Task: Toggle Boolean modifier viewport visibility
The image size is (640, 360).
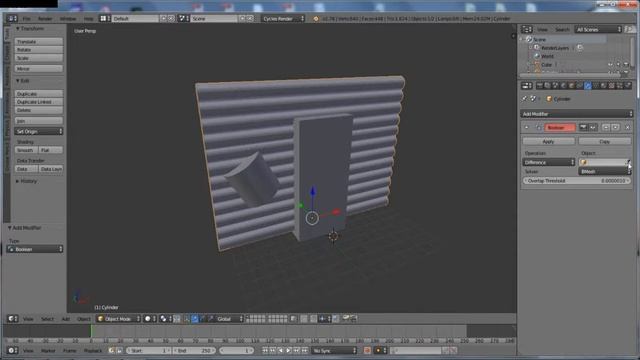Action: tap(592, 128)
